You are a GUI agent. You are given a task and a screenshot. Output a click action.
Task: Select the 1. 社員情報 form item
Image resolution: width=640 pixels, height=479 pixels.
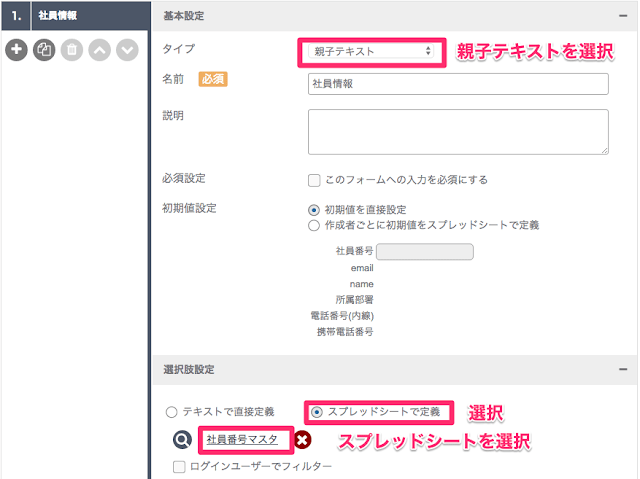[x=76, y=16]
